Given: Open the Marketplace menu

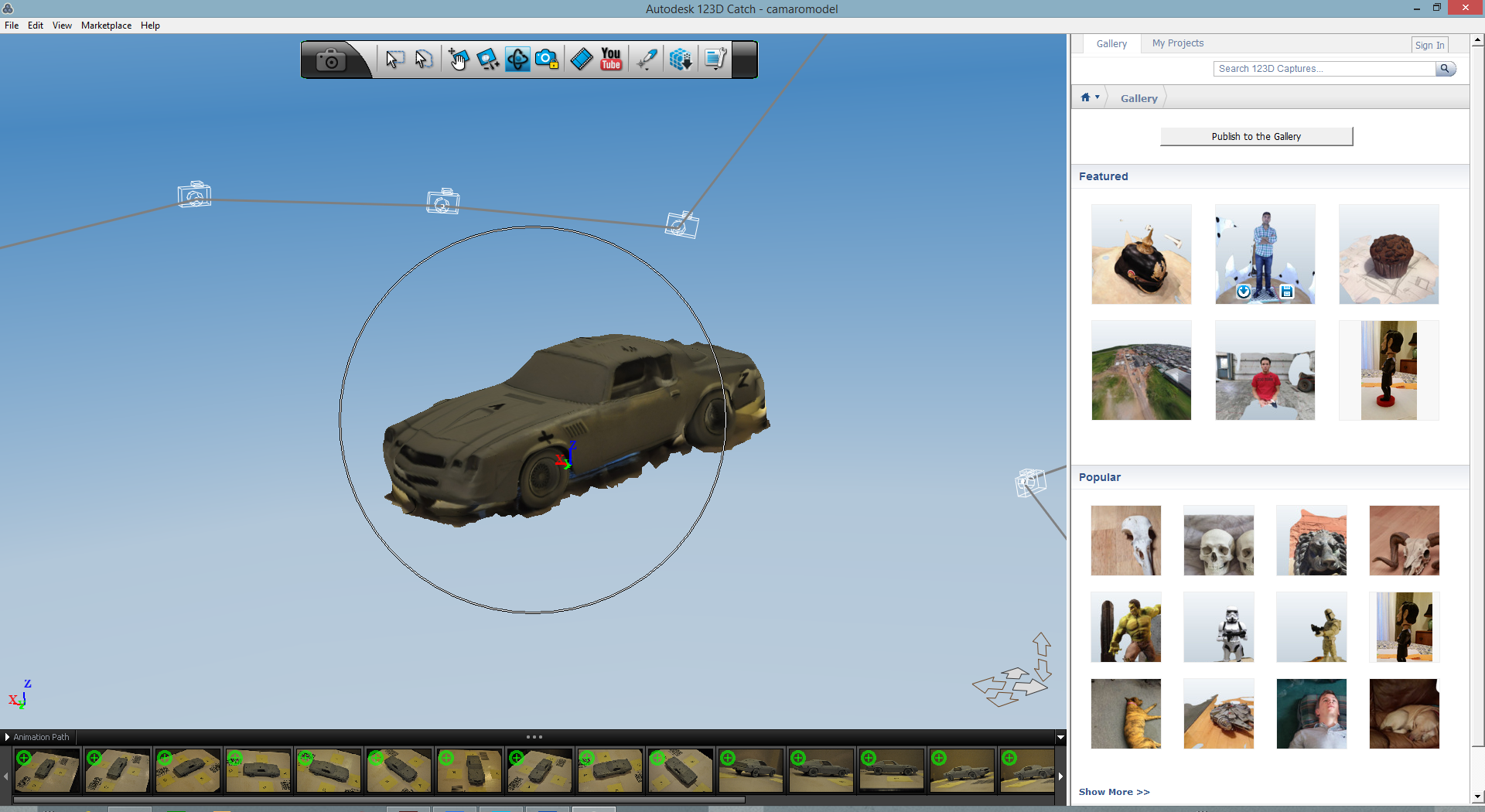Looking at the screenshot, I should (x=106, y=26).
